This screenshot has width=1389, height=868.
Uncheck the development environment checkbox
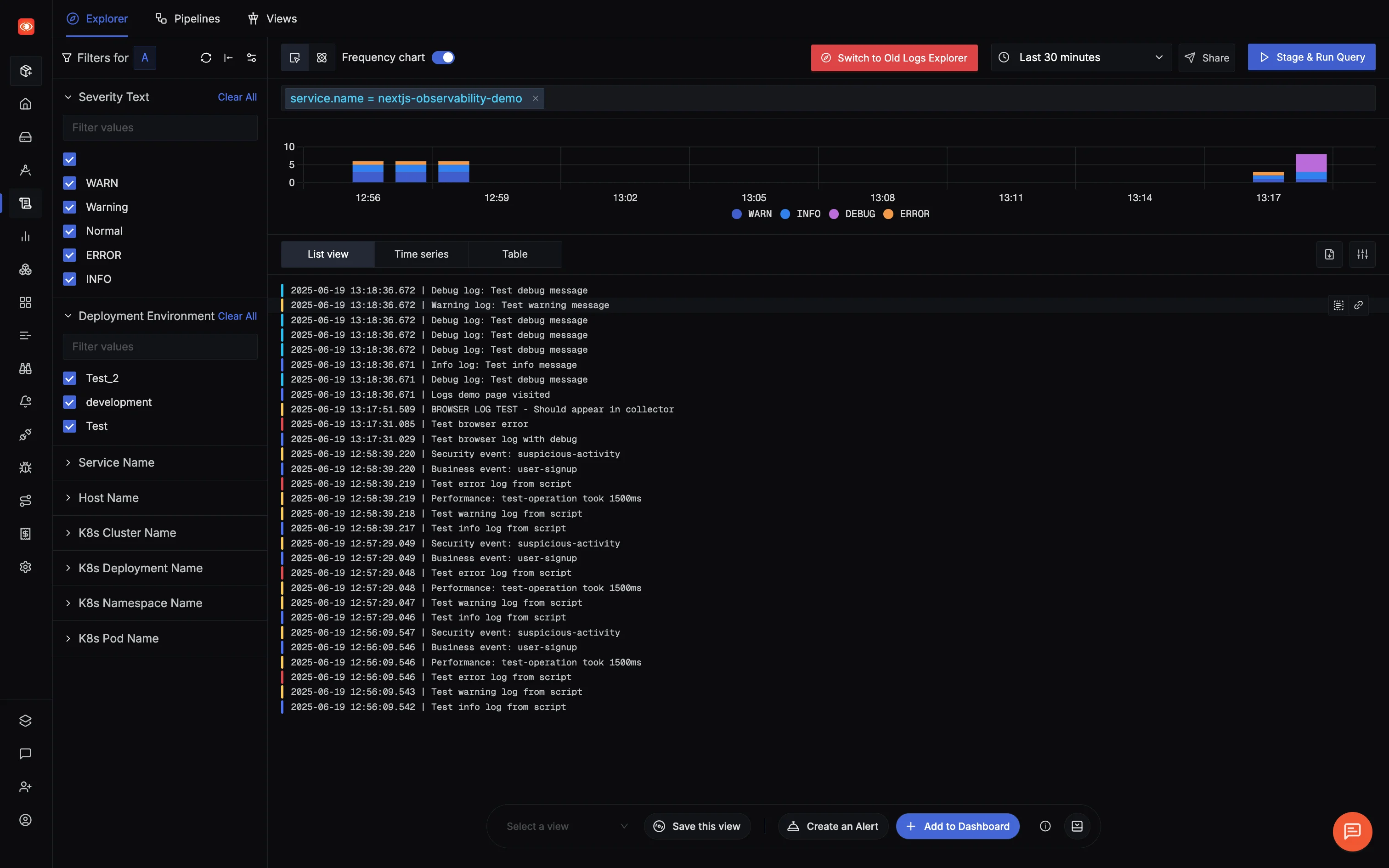point(69,402)
